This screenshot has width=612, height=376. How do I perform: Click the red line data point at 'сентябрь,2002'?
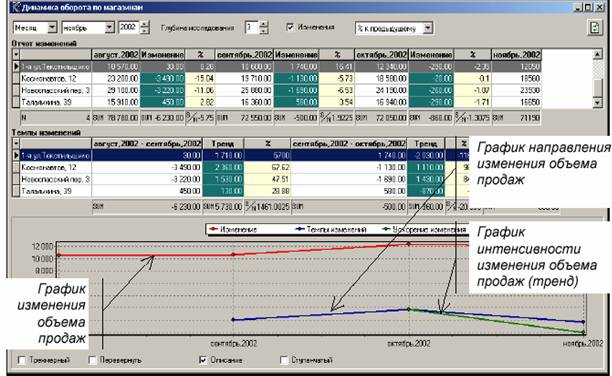click(233, 255)
